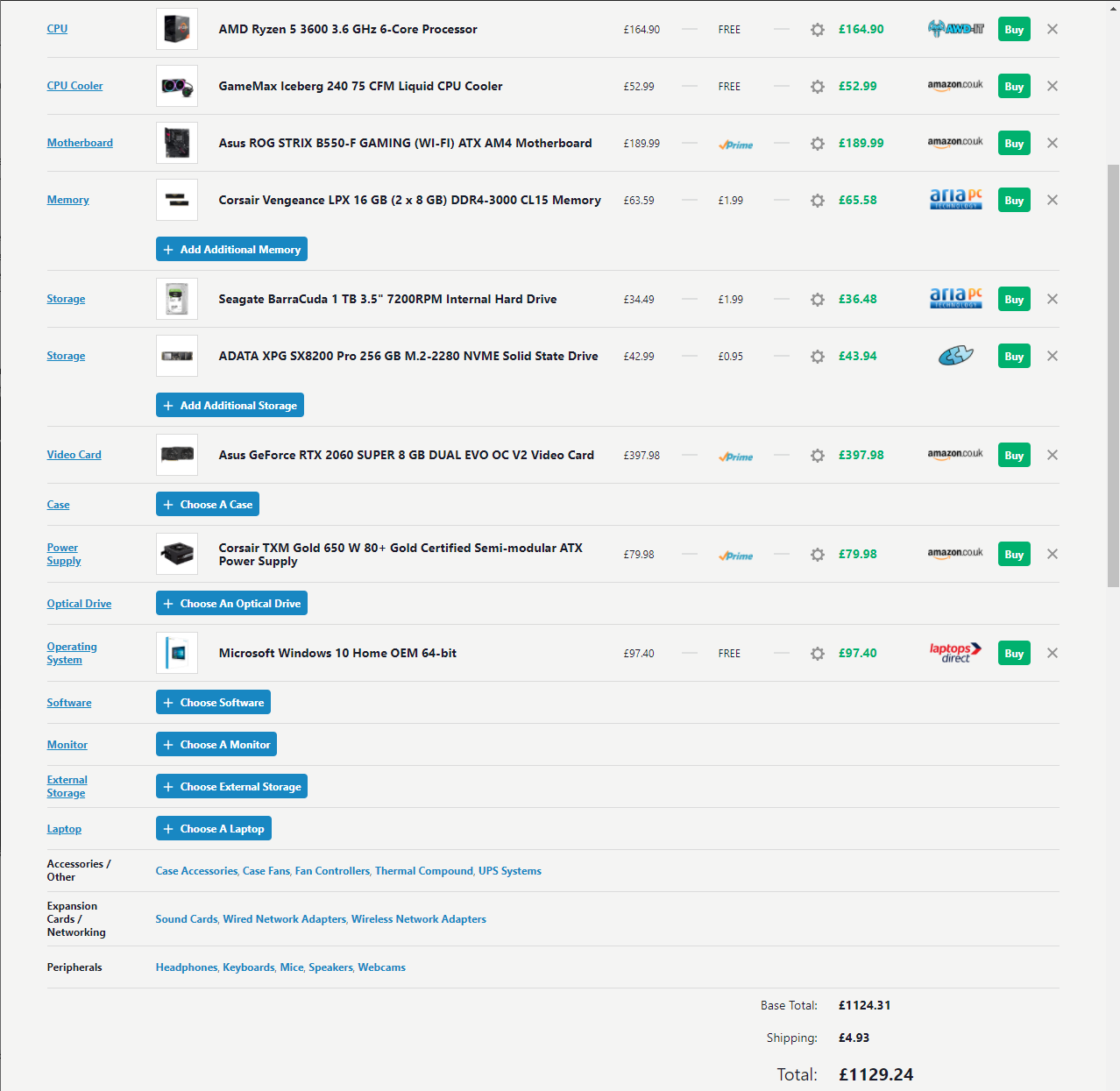Click Choose External Storage button
This screenshot has width=1120, height=1091.
(231, 786)
